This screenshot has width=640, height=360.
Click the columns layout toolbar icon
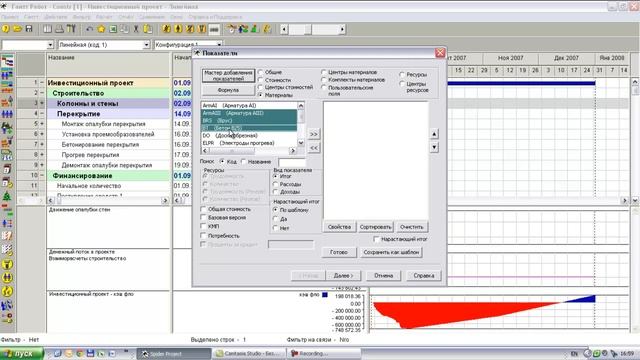click(48, 29)
